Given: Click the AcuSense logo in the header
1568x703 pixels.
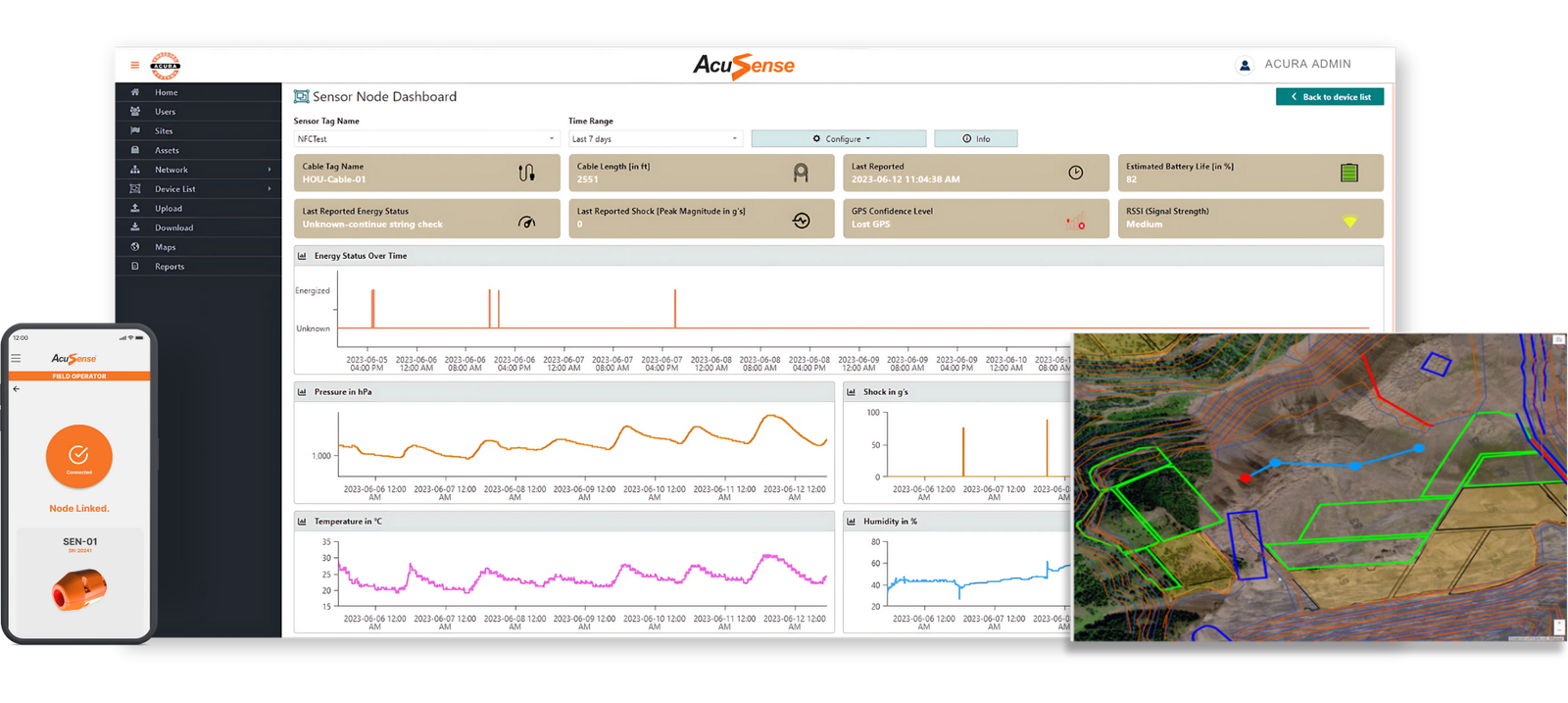Looking at the screenshot, I should [744, 66].
